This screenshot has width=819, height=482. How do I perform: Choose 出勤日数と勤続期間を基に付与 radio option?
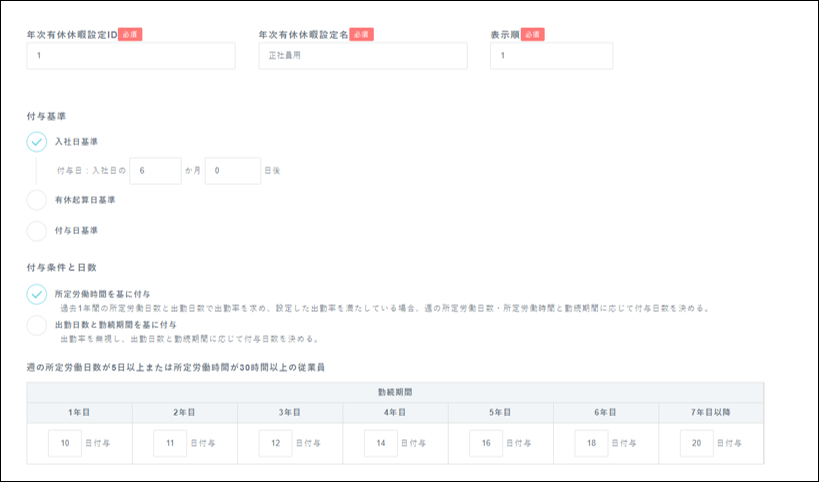pos(37,325)
